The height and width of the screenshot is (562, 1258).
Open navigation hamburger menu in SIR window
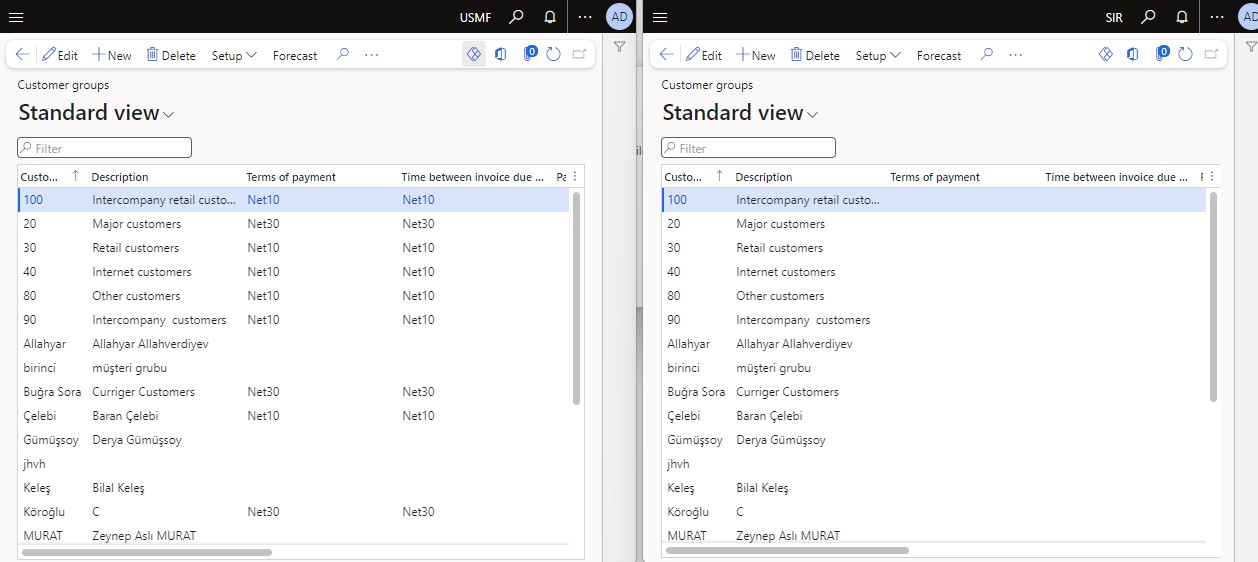coord(660,17)
